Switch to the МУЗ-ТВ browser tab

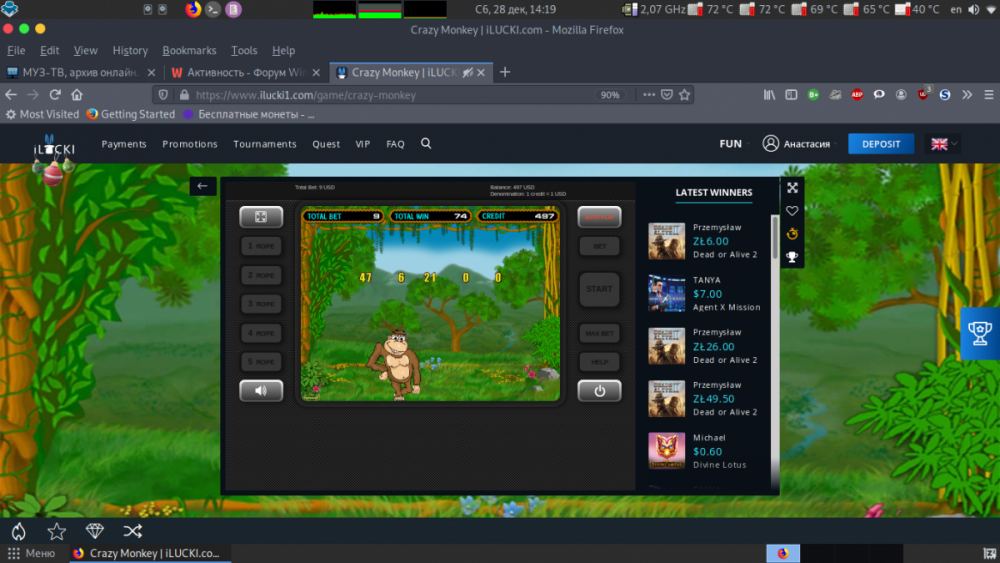pos(78,72)
